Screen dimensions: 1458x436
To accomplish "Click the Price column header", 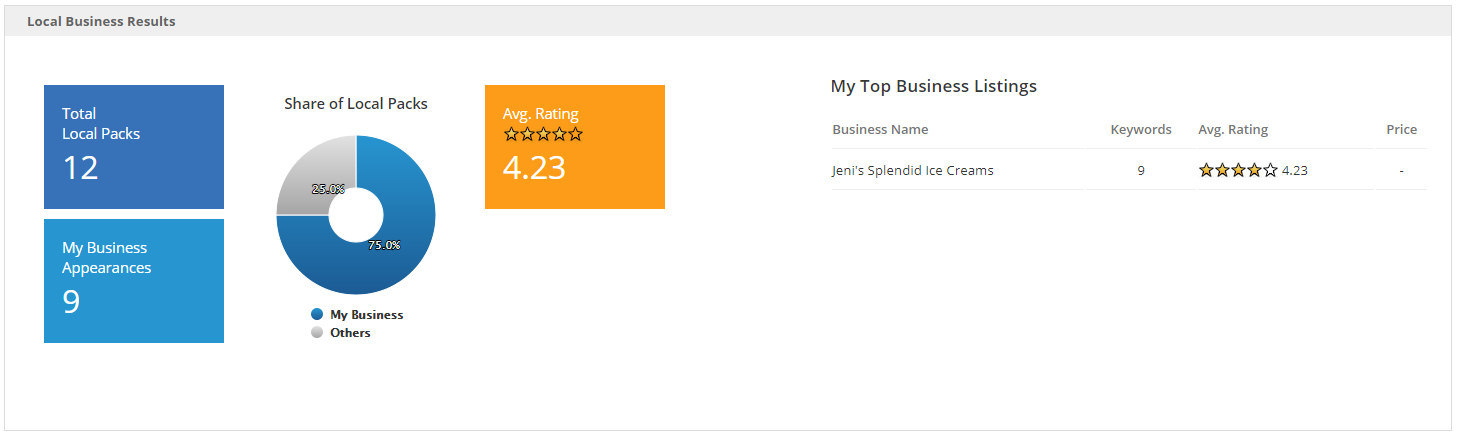I will (1401, 130).
